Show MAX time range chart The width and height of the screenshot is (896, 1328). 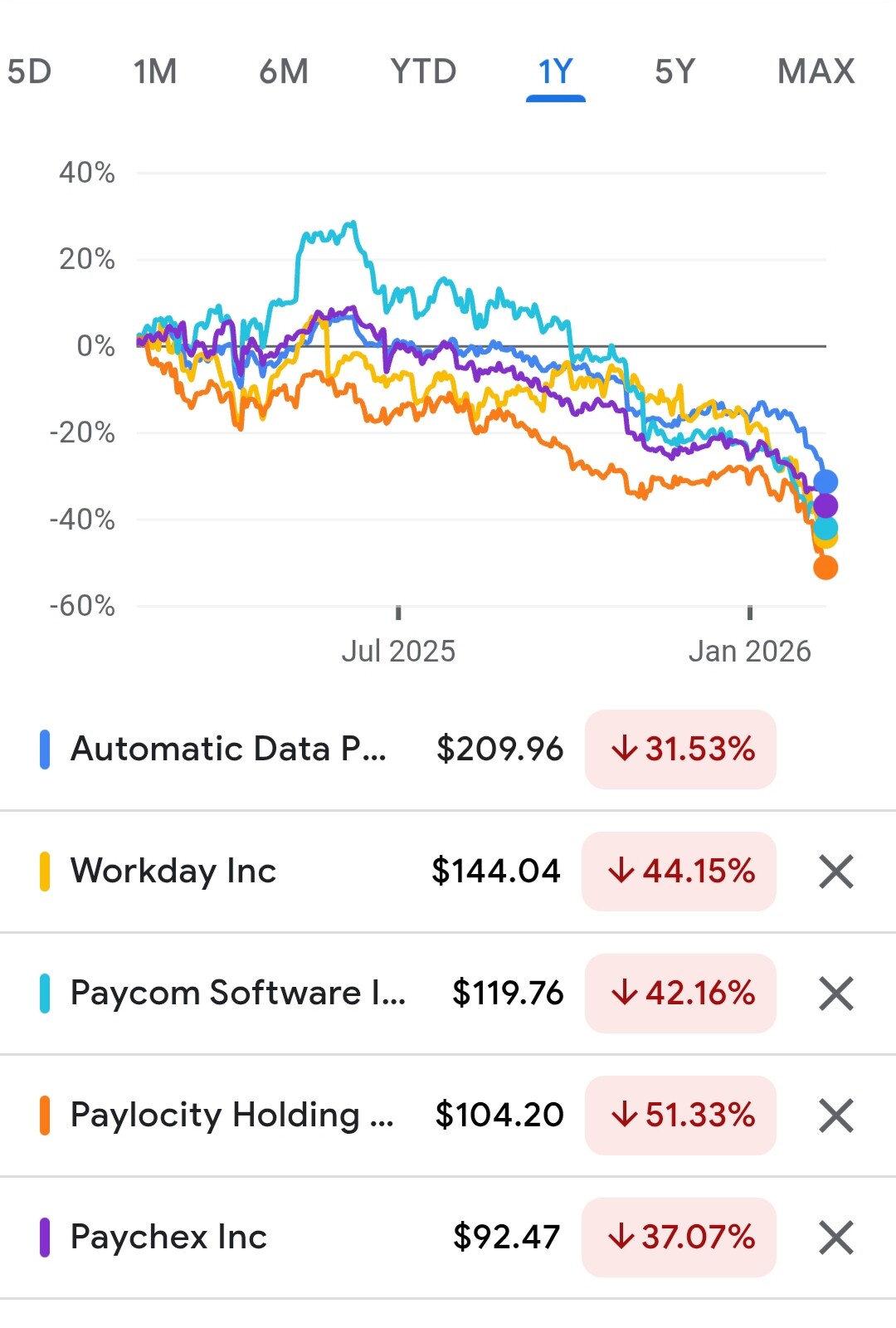[x=816, y=72]
